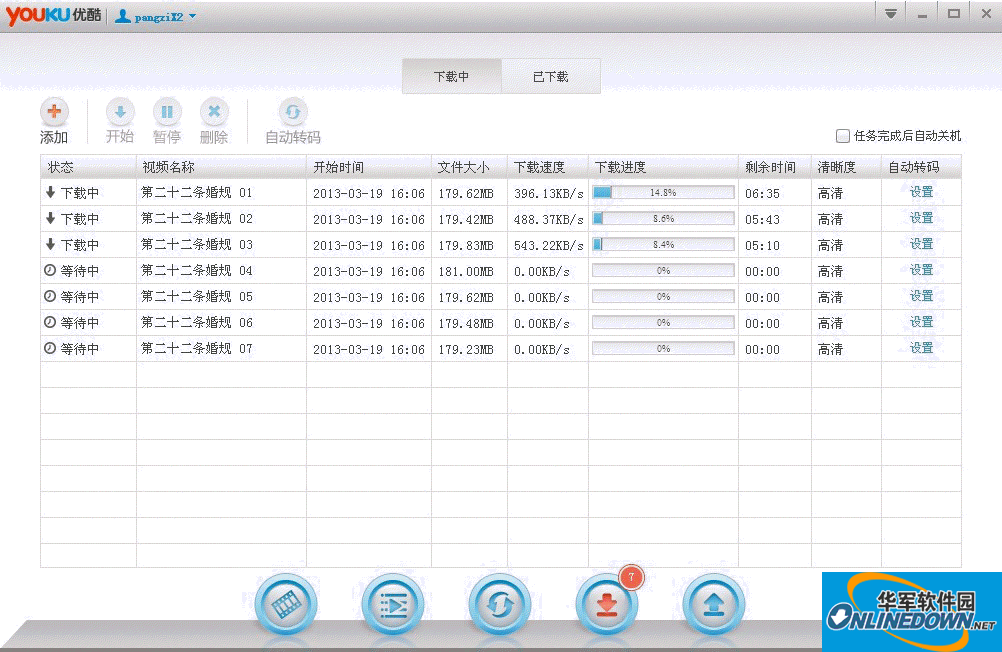Click the bottom refresh/convert round button
This screenshot has height=652, width=1002.
[x=500, y=604]
